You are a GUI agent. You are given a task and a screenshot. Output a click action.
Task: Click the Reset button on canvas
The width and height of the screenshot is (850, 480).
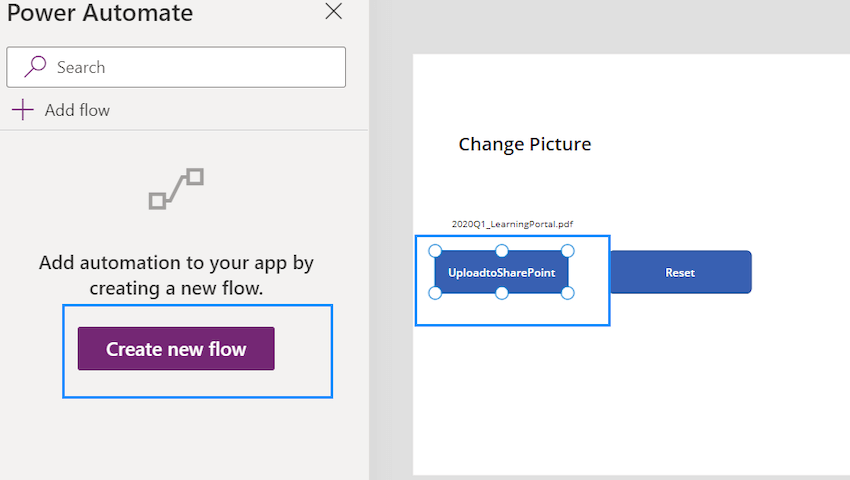click(681, 272)
